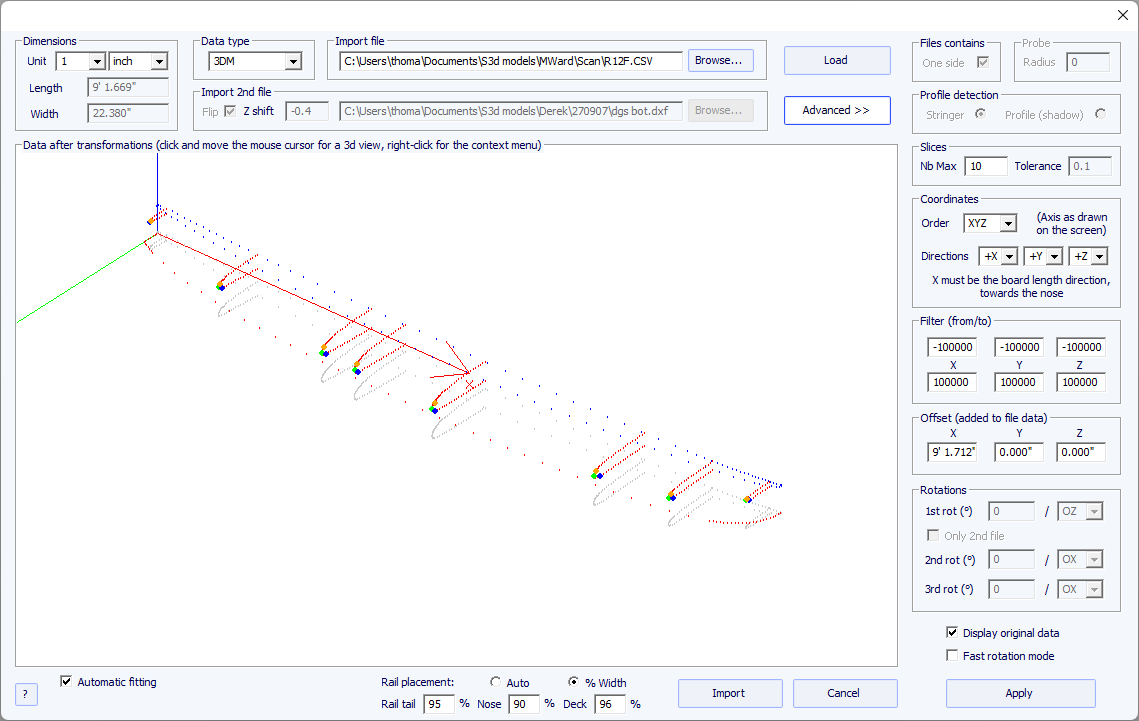Edit the Slices Nb Max field
The height and width of the screenshot is (721, 1139).
(985, 166)
